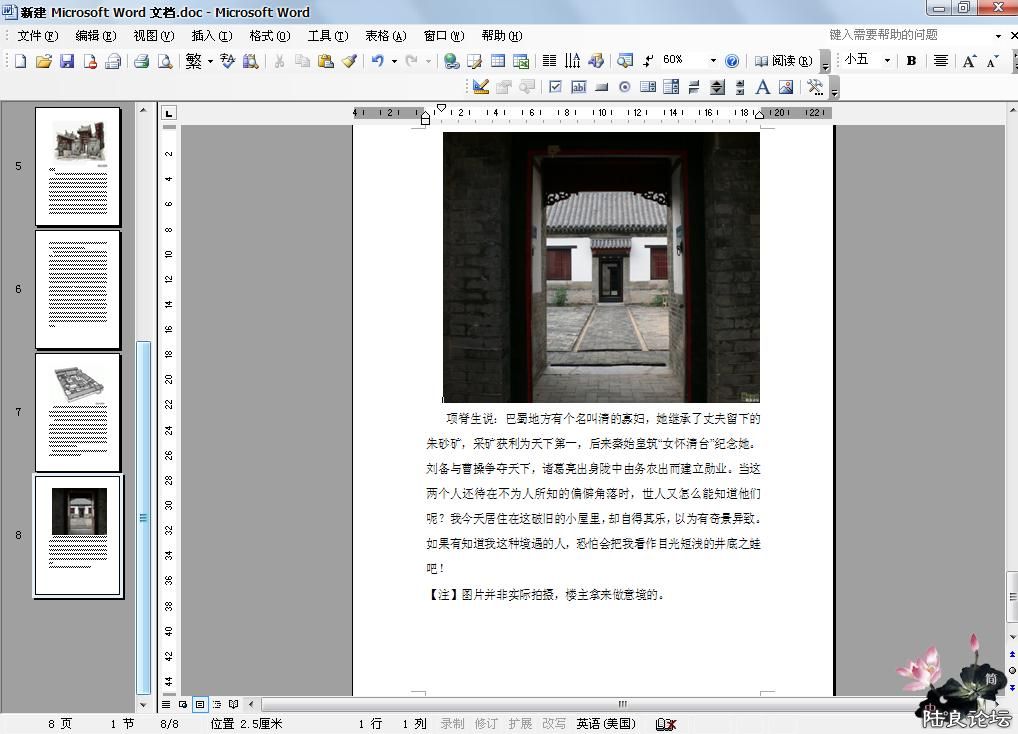Open the 表格(A) menu
The image size is (1018, 734).
pyautogui.click(x=385, y=35)
